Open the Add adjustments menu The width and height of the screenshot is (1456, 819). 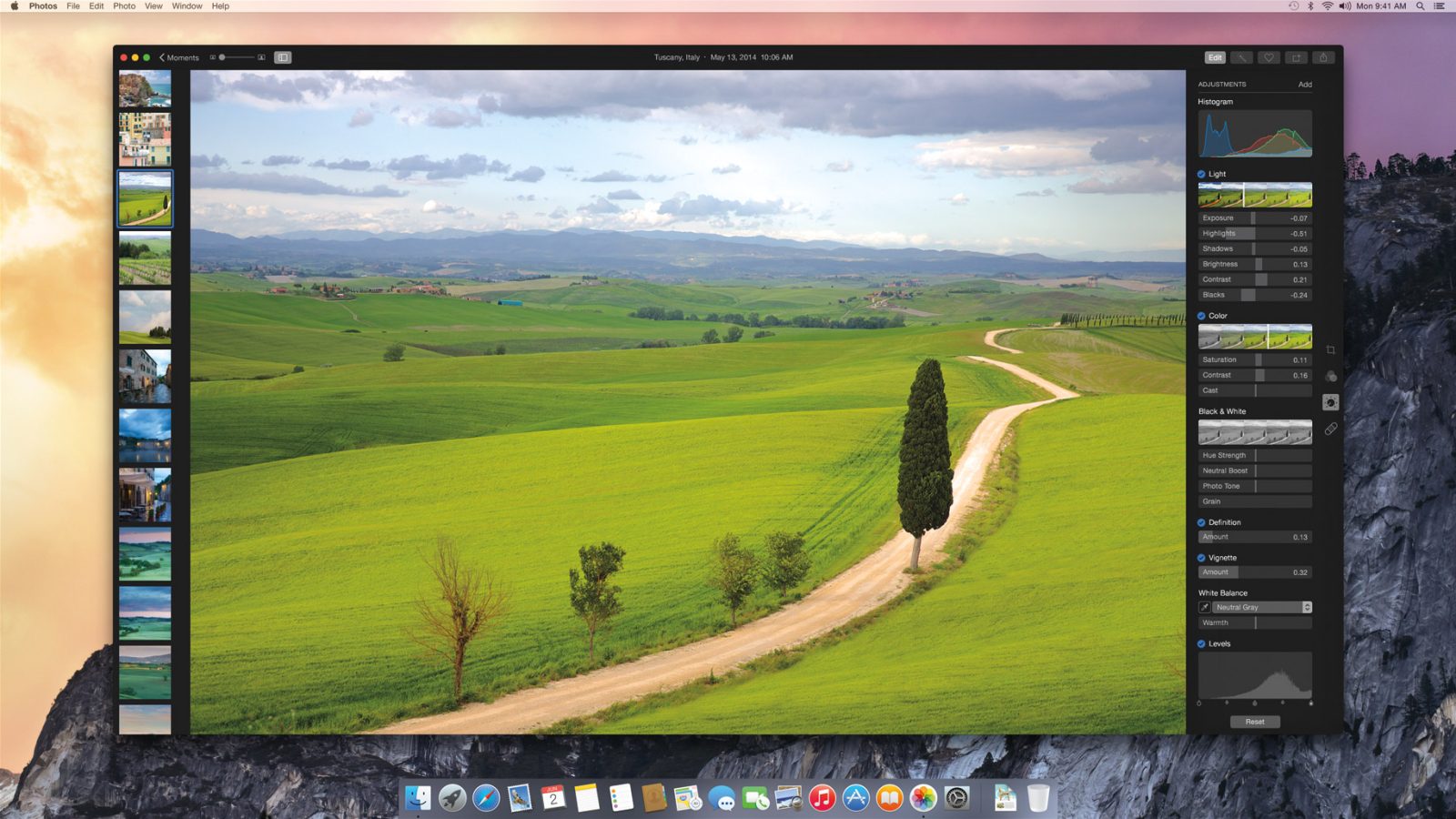pos(1304,84)
